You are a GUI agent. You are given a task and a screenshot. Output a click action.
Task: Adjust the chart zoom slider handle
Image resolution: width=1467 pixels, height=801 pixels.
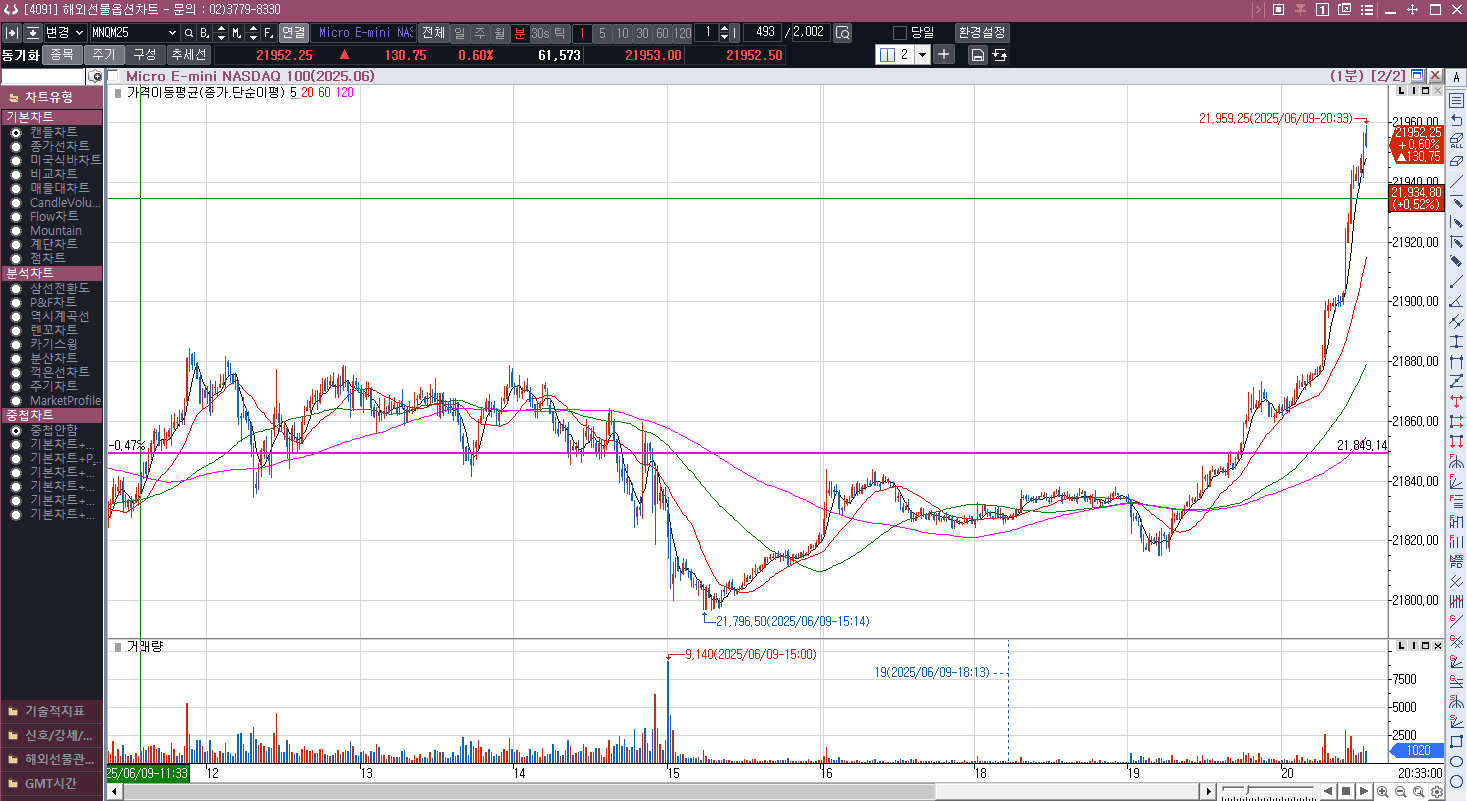point(1247,790)
